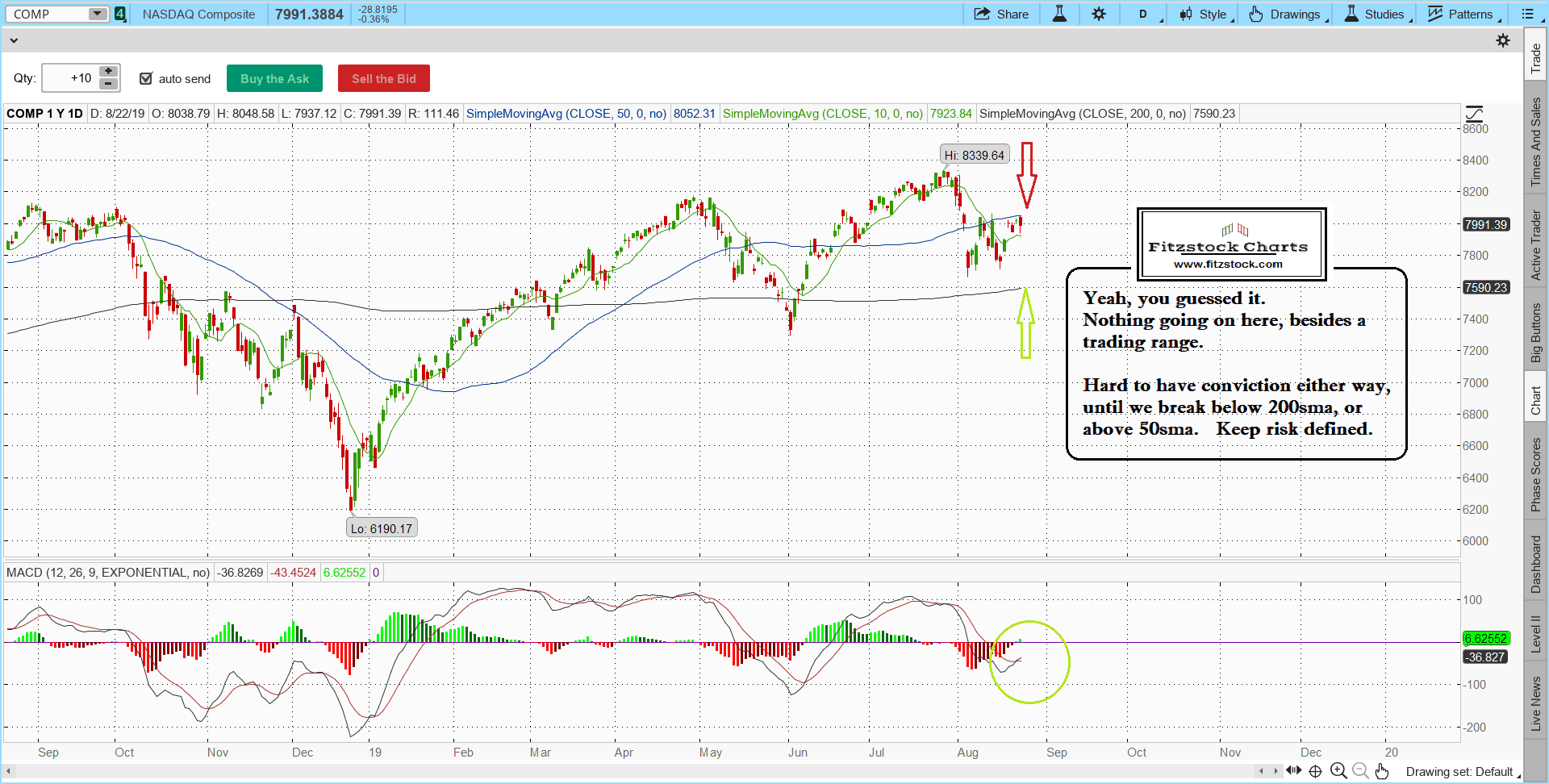This screenshot has width=1549, height=784.
Task: Click the Sell the Bid button
Action: tap(383, 78)
